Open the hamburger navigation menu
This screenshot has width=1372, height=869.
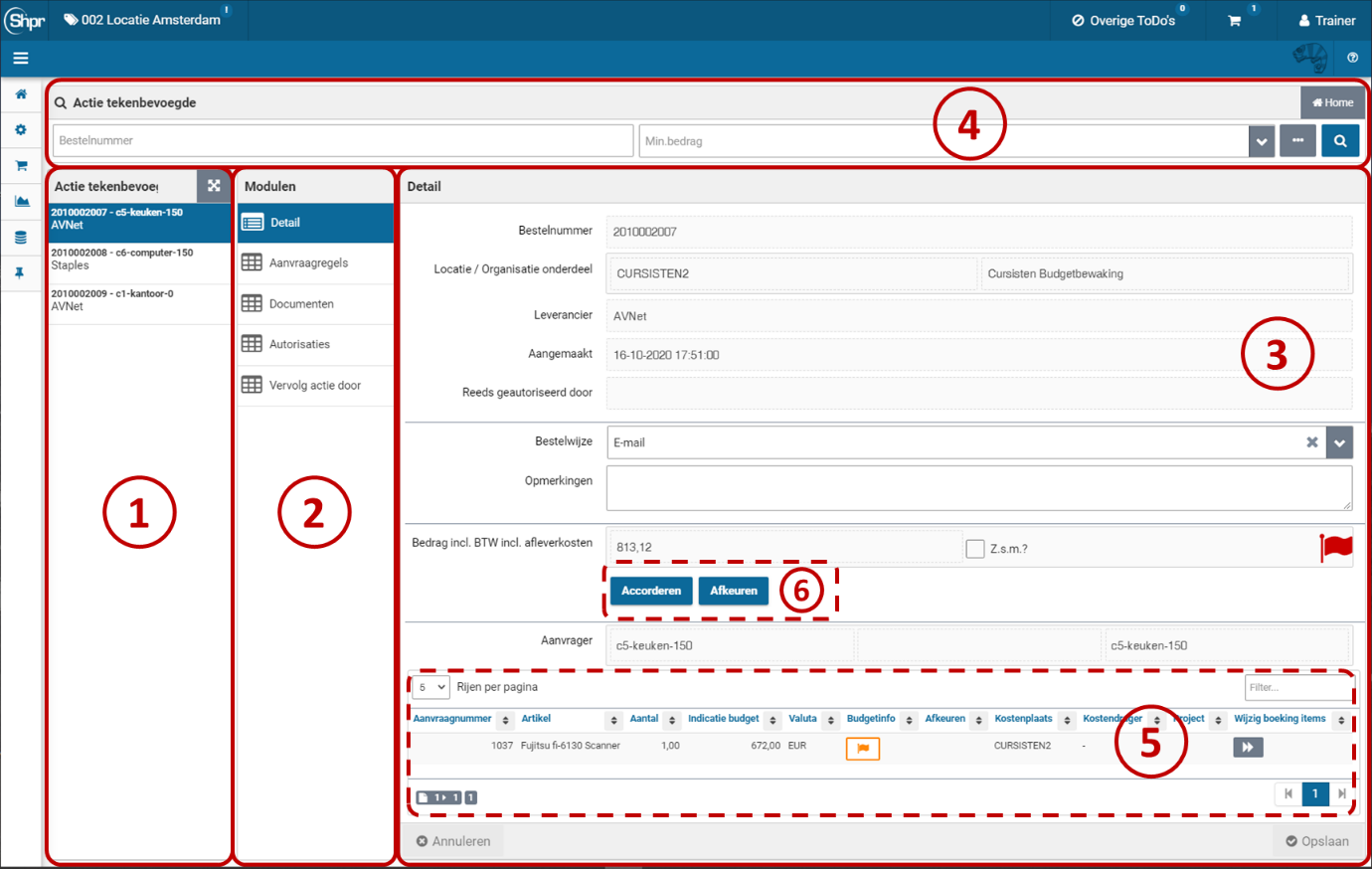[x=20, y=59]
